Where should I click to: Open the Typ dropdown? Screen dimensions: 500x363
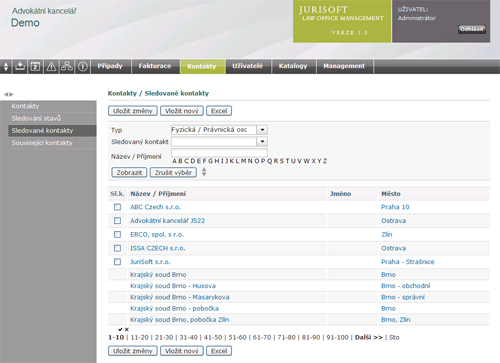tap(262, 130)
